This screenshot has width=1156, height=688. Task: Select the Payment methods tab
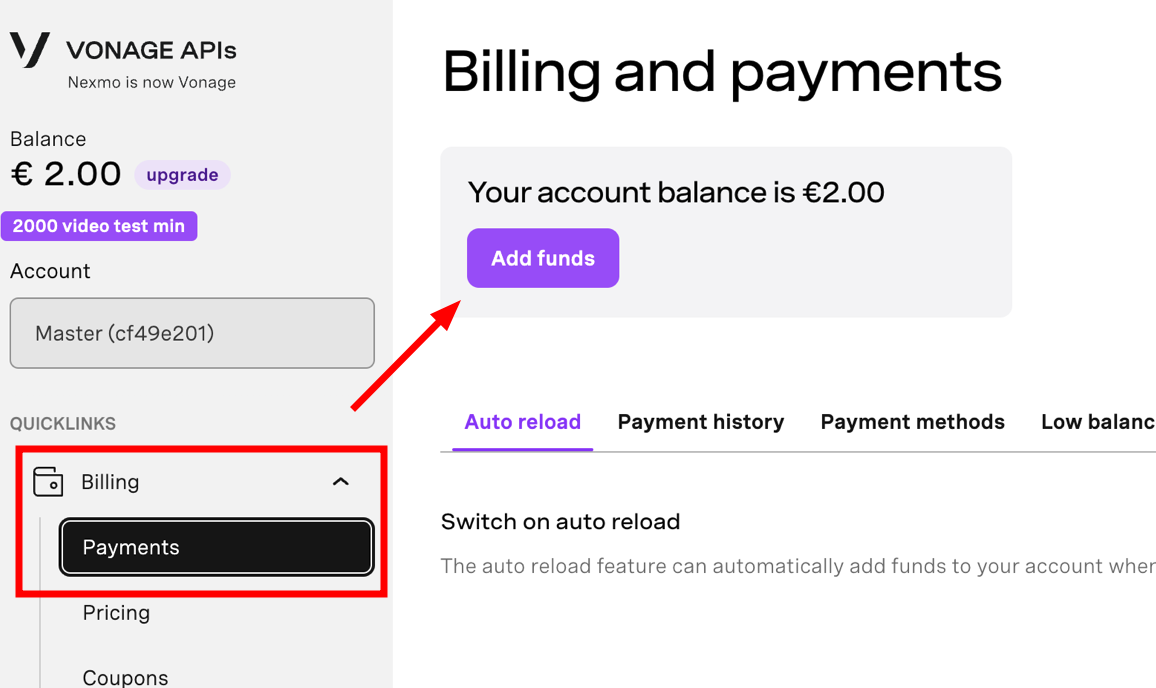coord(912,422)
